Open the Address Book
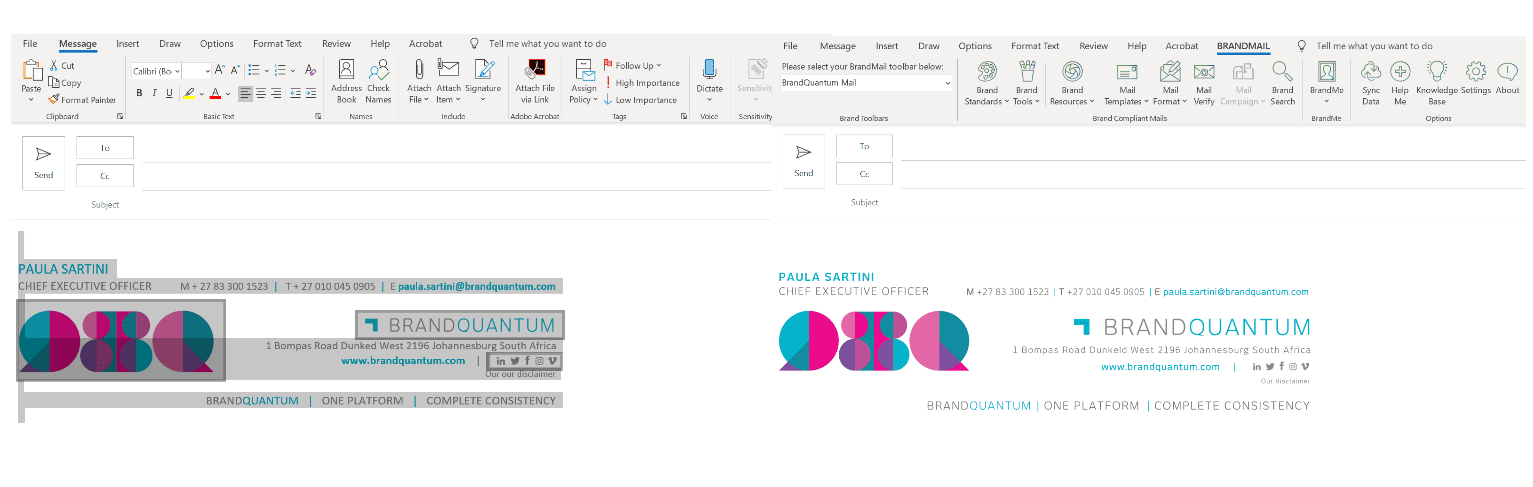Image resolution: width=1533 pixels, height=487 pixels. point(346,81)
